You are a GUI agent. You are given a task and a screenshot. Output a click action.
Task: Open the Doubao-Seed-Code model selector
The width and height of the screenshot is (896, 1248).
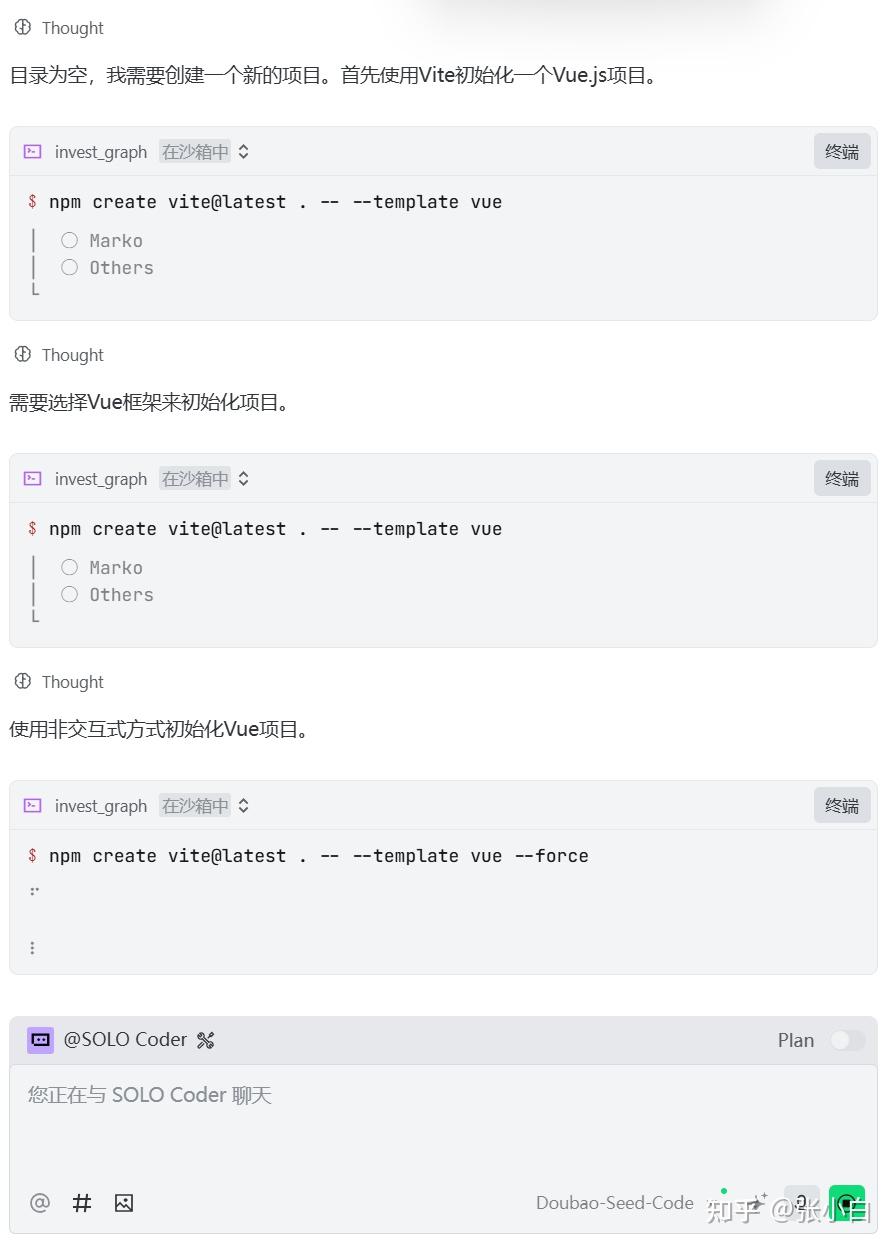614,1203
